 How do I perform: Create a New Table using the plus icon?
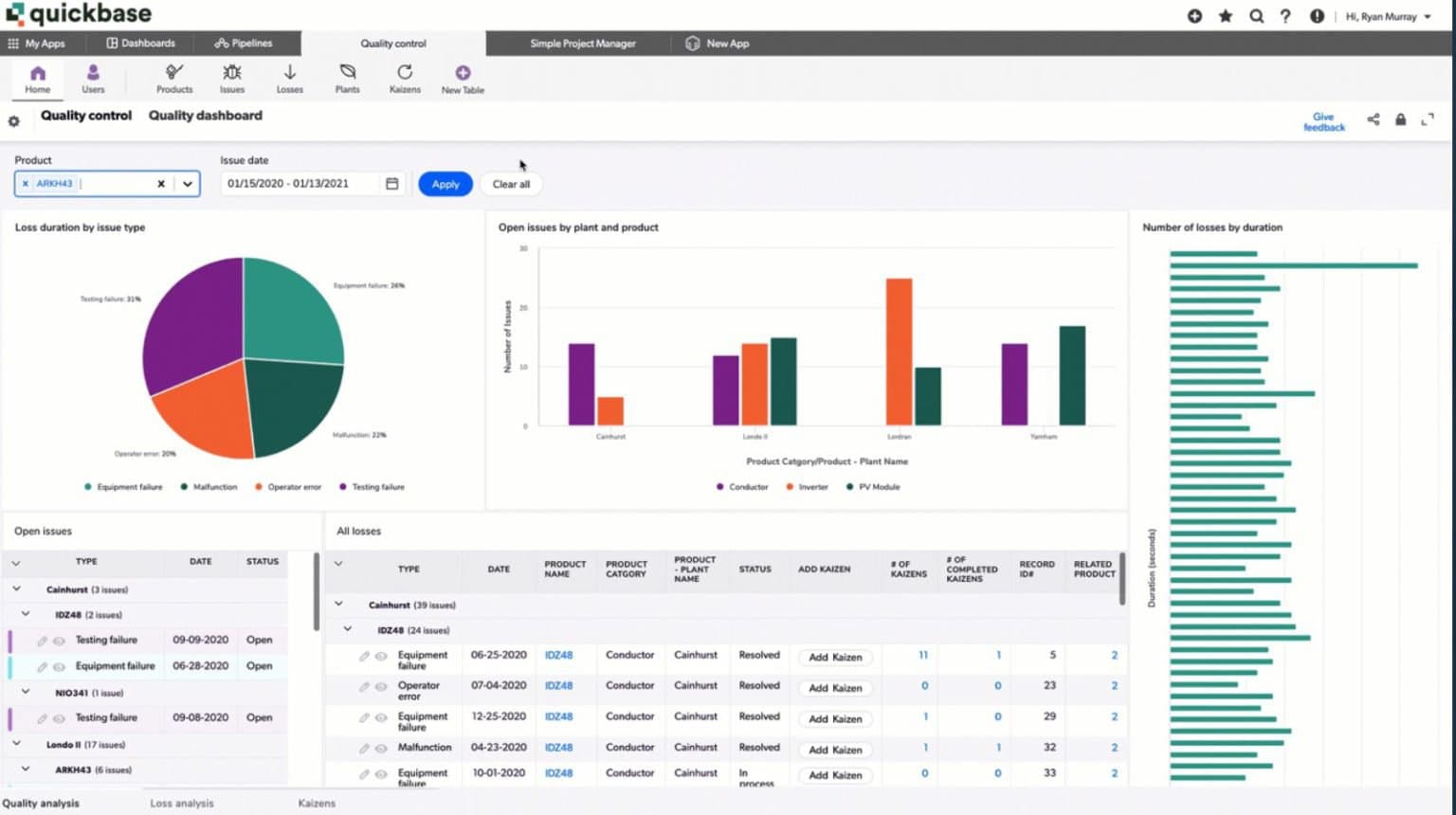point(462,72)
